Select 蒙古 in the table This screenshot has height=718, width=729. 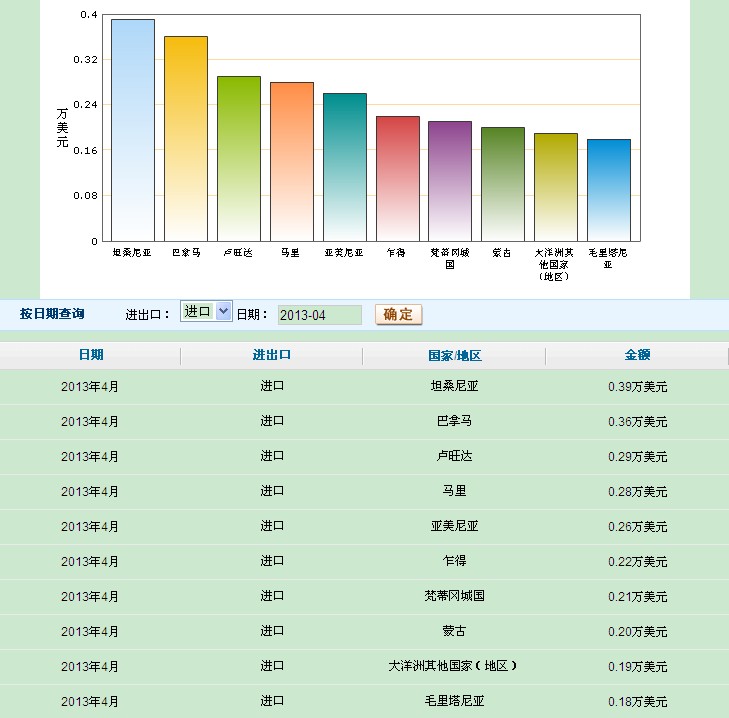[x=454, y=631]
